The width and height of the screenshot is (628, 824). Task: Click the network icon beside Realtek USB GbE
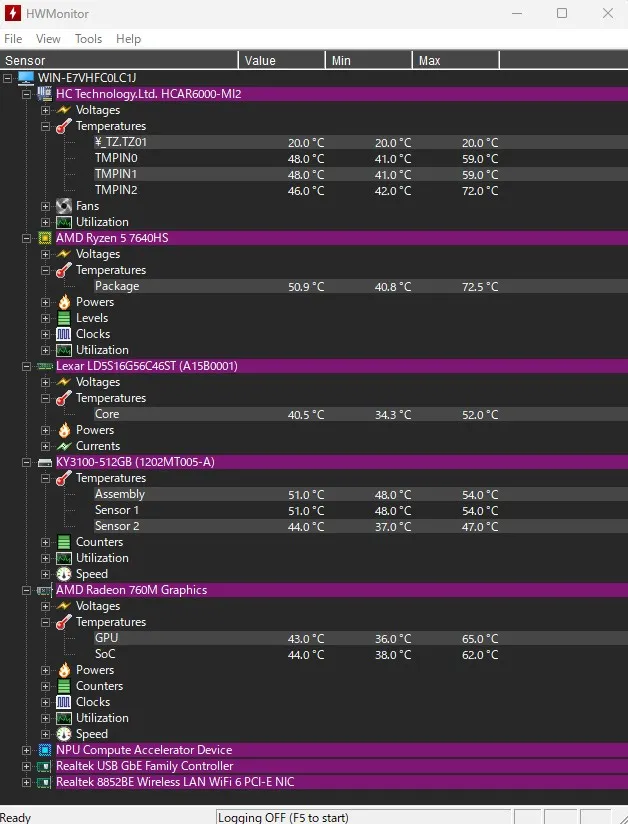pos(45,766)
